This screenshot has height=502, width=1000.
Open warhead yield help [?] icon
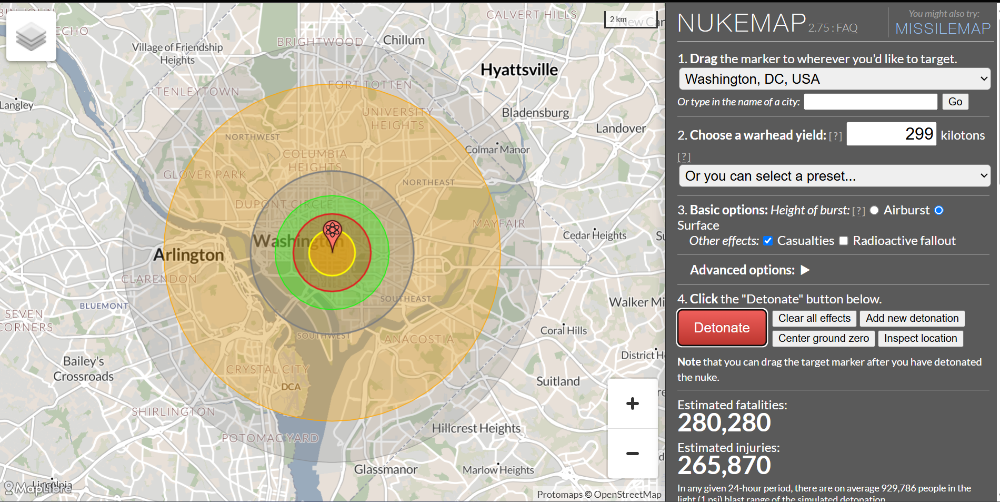coord(832,136)
